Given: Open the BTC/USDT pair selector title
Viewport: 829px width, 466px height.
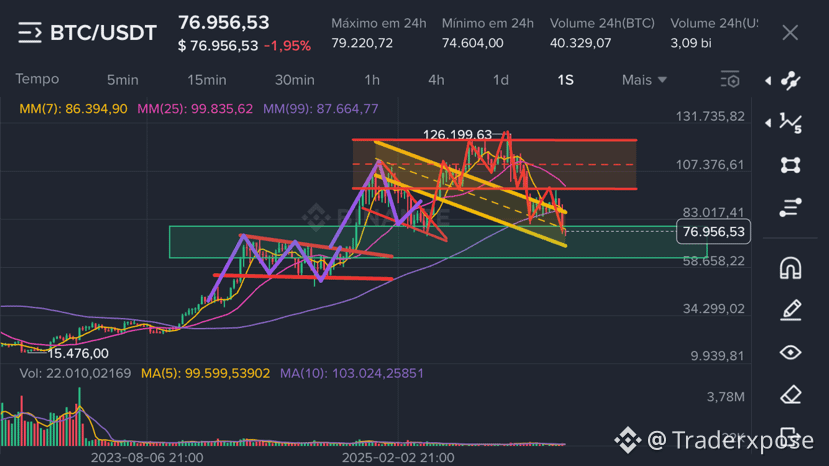Looking at the screenshot, I should coord(104,33).
